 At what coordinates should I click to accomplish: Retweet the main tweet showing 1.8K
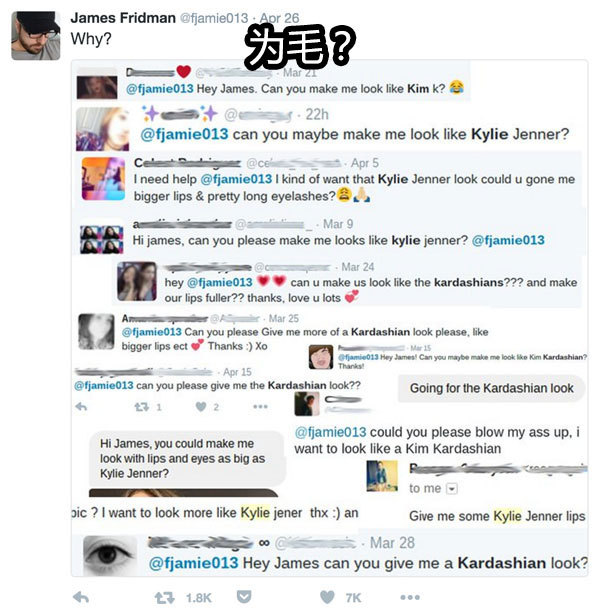tap(165, 598)
